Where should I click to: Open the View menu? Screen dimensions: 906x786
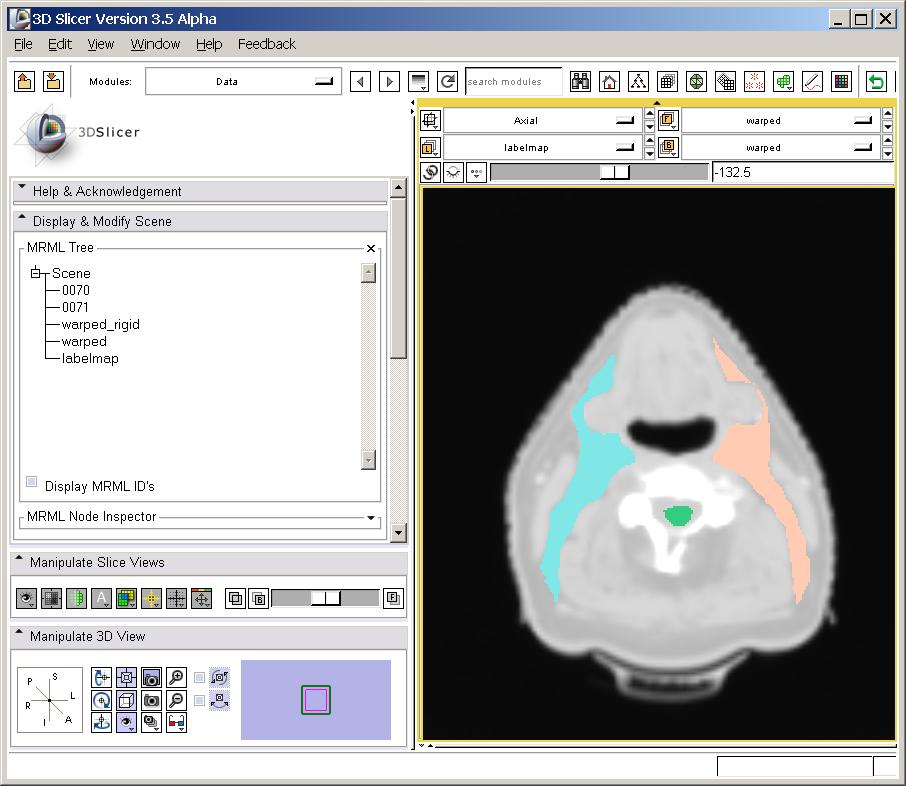(x=100, y=44)
